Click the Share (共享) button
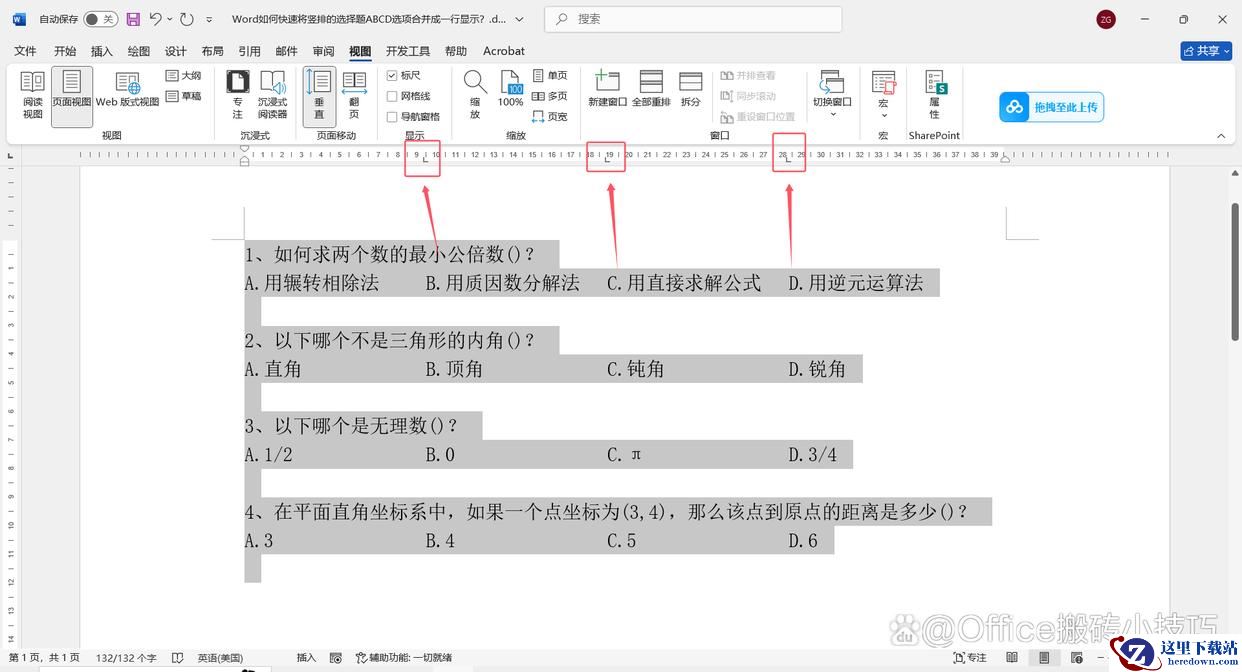Viewport: 1242px width, 672px height. (1206, 51)
